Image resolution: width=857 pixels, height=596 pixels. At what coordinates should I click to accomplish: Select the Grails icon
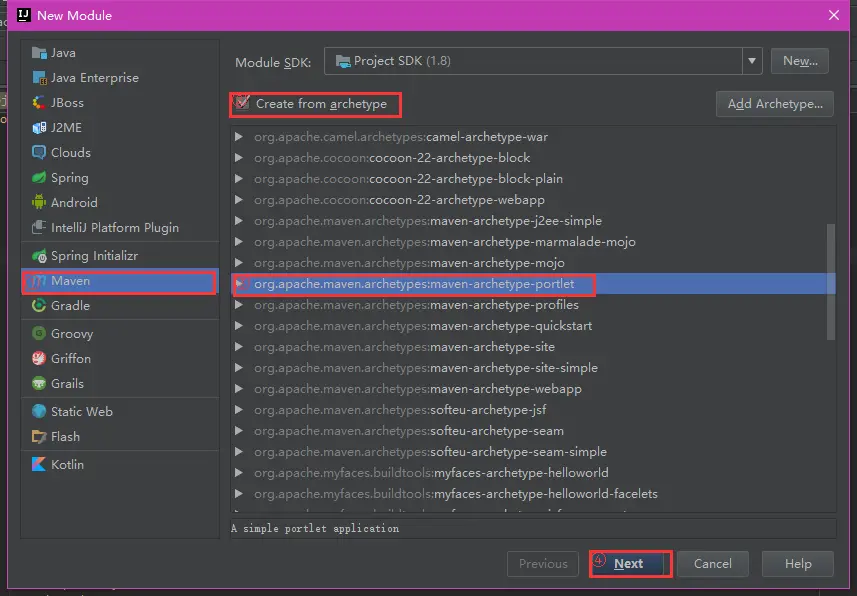click(39, 383)
